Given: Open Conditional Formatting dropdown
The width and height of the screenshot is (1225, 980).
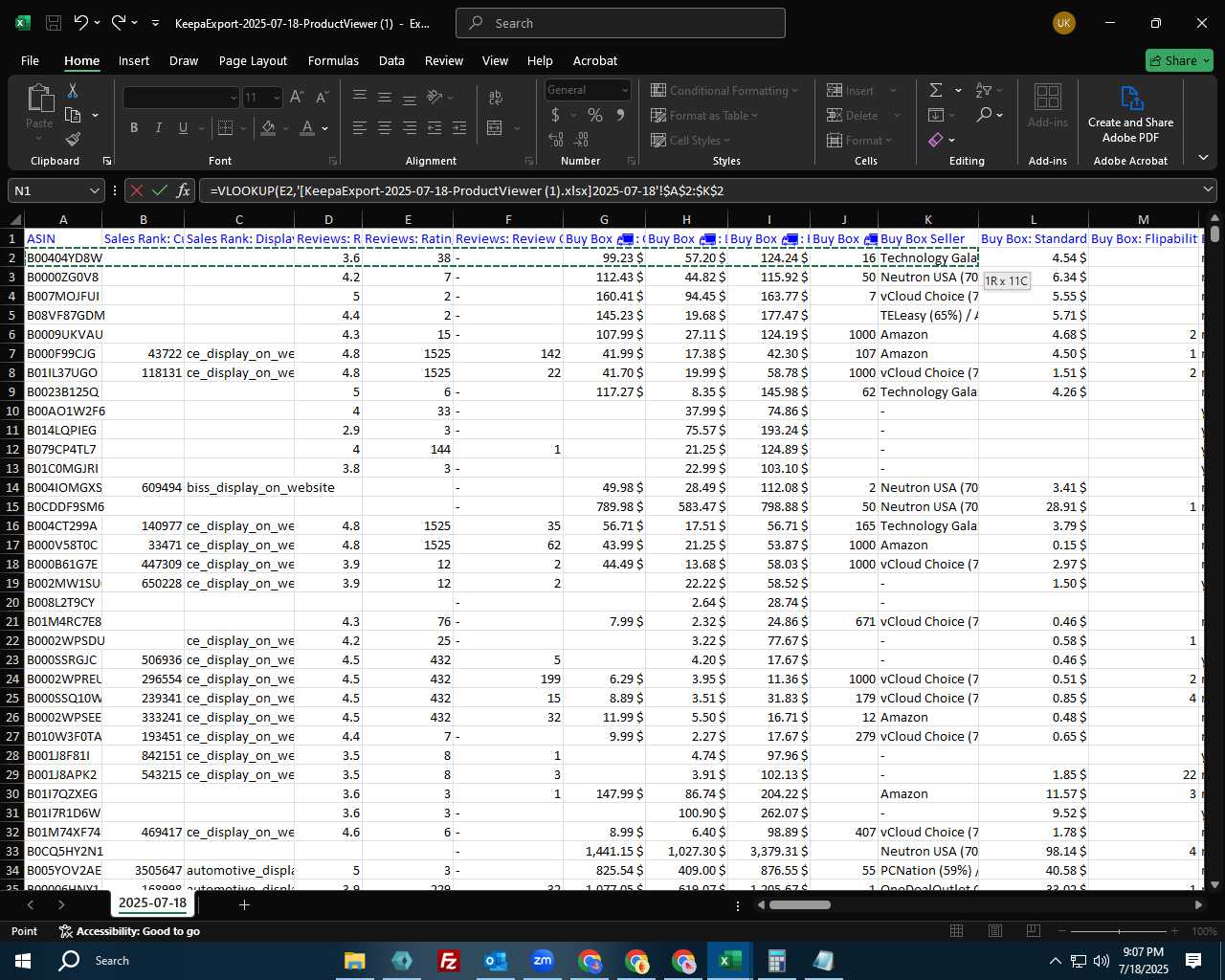Looking at the screenshot, I should (724, 90).
